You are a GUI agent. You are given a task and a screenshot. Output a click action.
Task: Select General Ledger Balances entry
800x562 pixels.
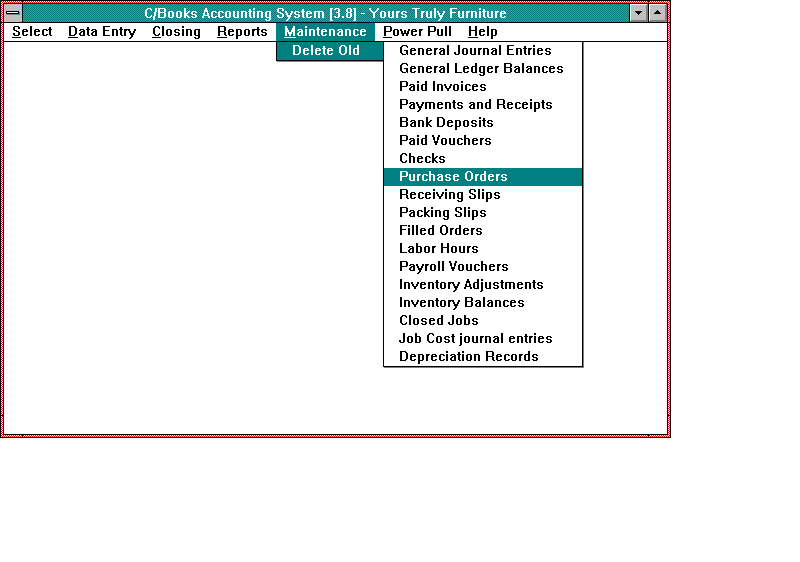click(x=481, y=69)
